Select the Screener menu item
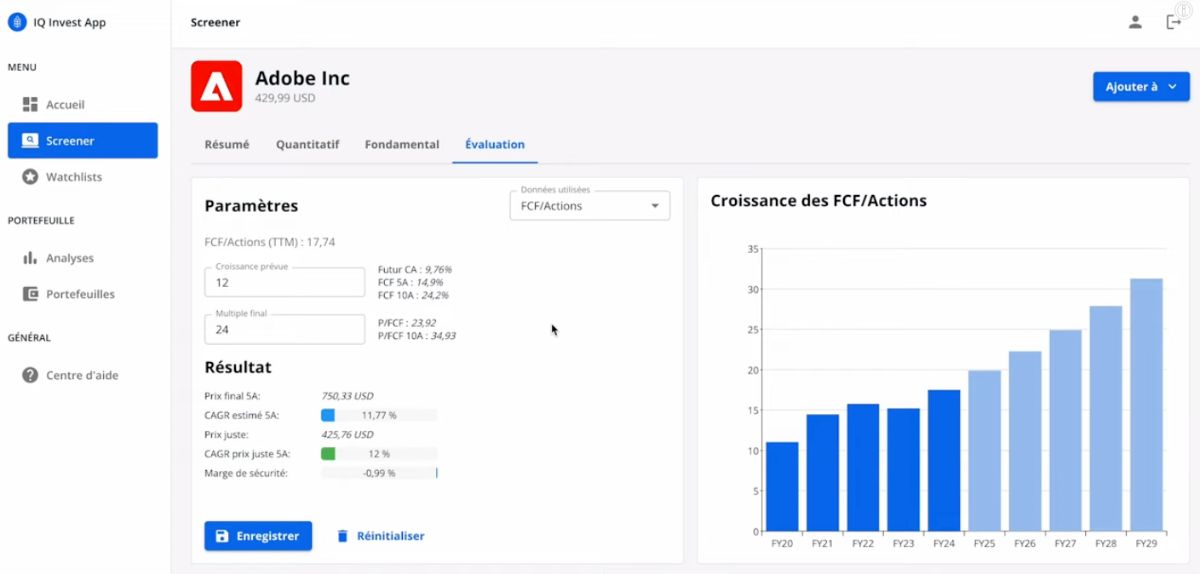1200x574 pixels. pos(83,141)
